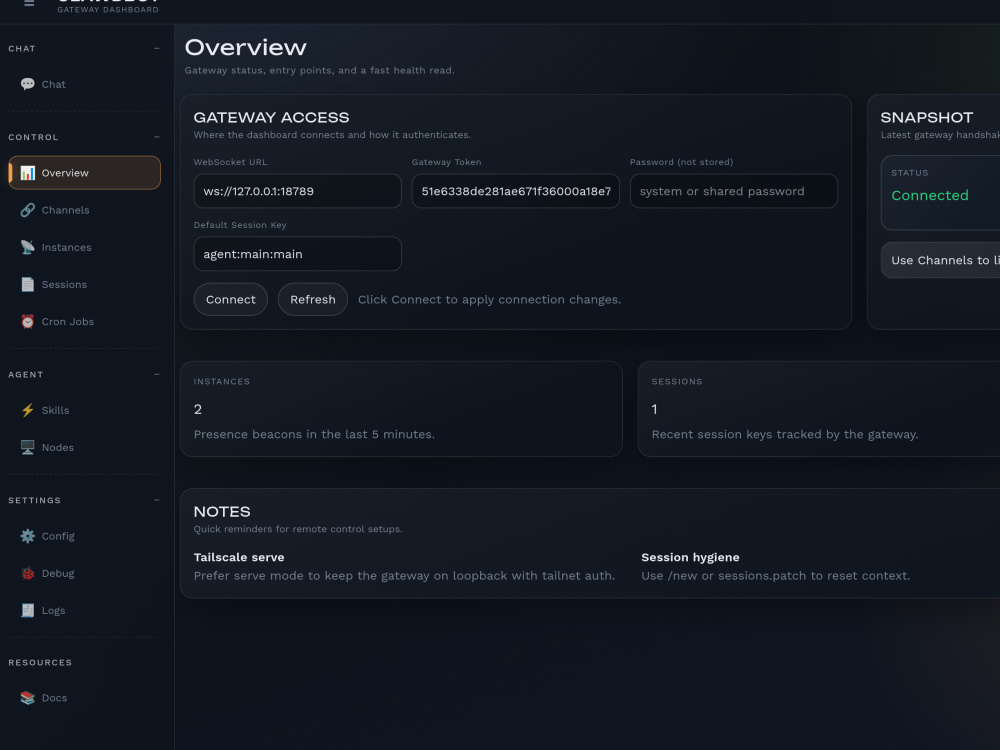Screen dimensions: 1000x750
Task: Click the Gateway Dashboard subtitle
Action: 108,9
